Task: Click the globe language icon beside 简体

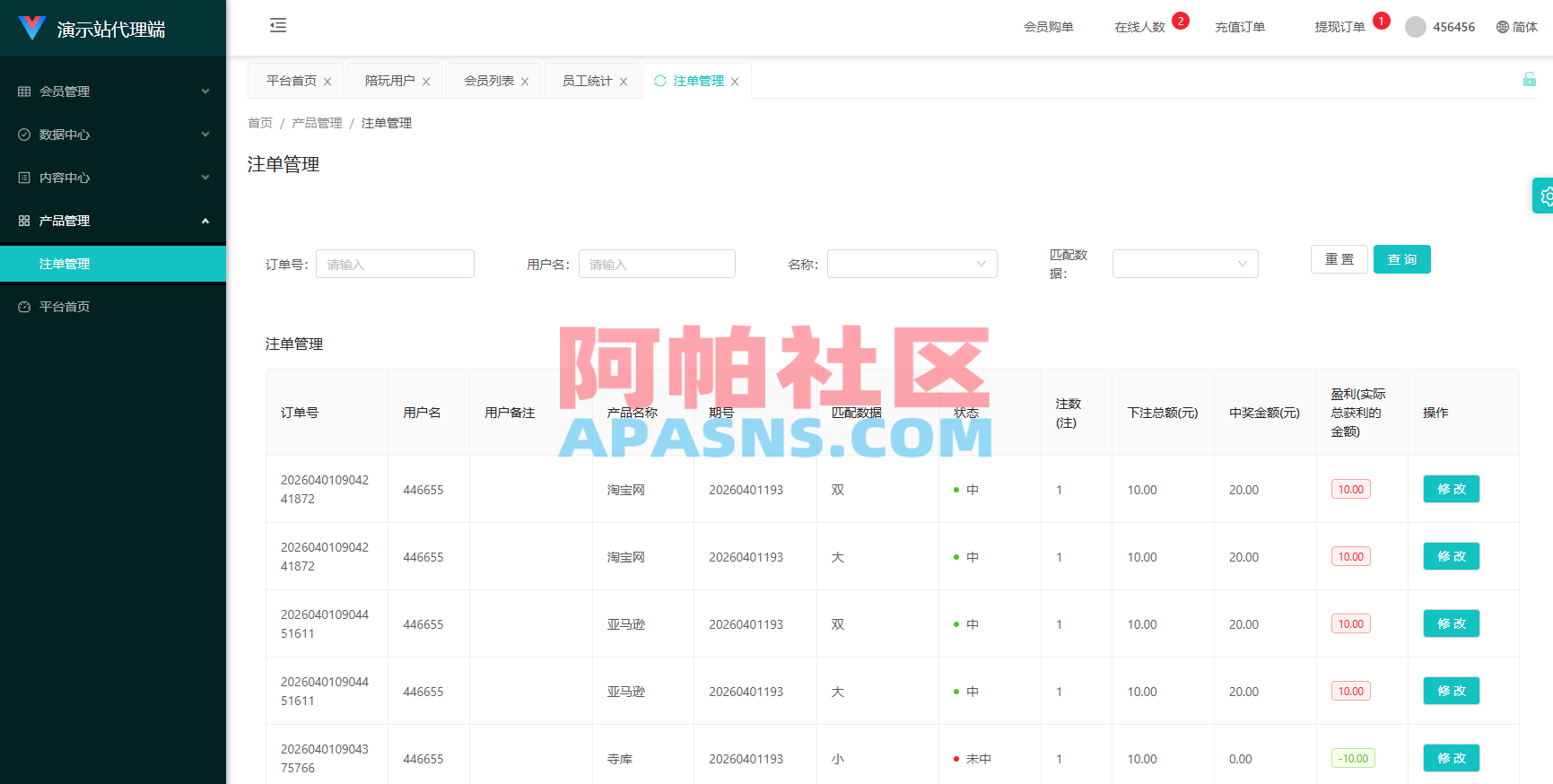Action: point(1503,27)
